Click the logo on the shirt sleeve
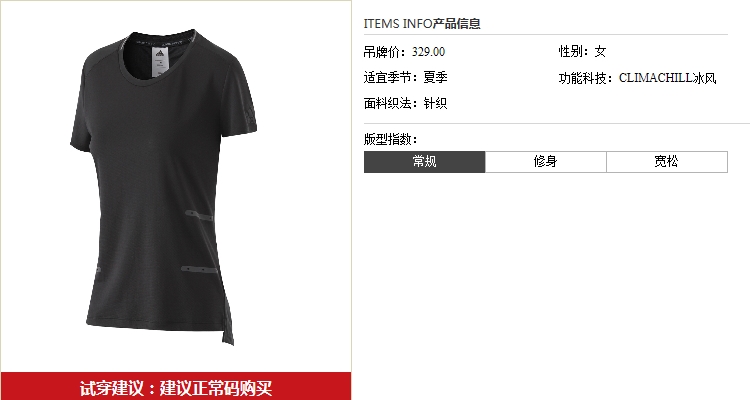Screen dimensions: 750x400 248,116
